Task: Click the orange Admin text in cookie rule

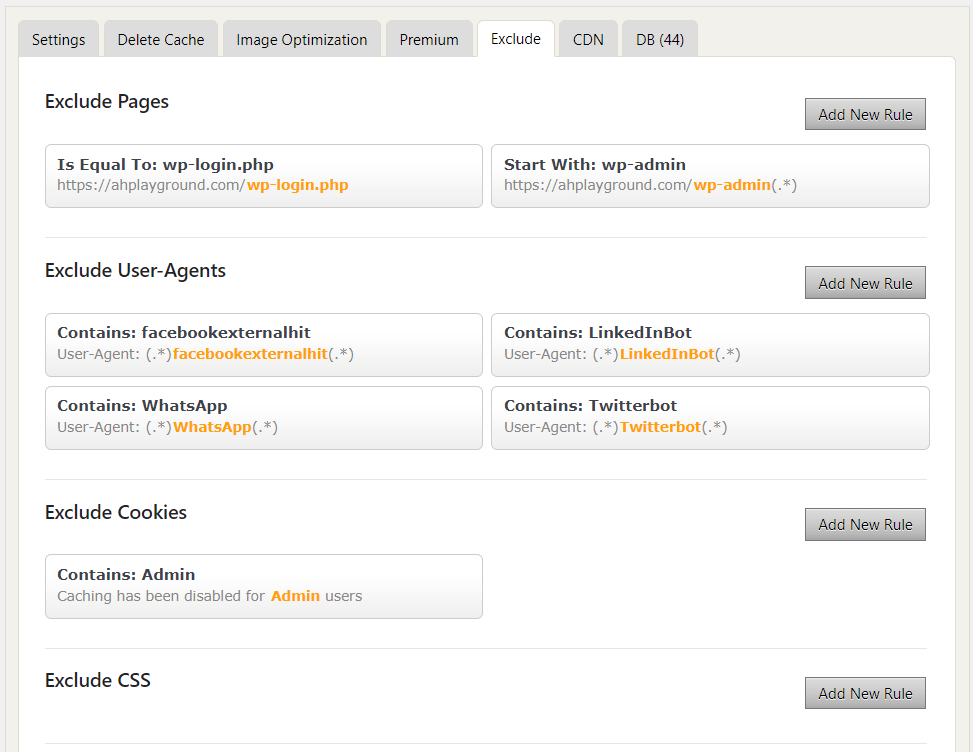Action: (295, 596)
